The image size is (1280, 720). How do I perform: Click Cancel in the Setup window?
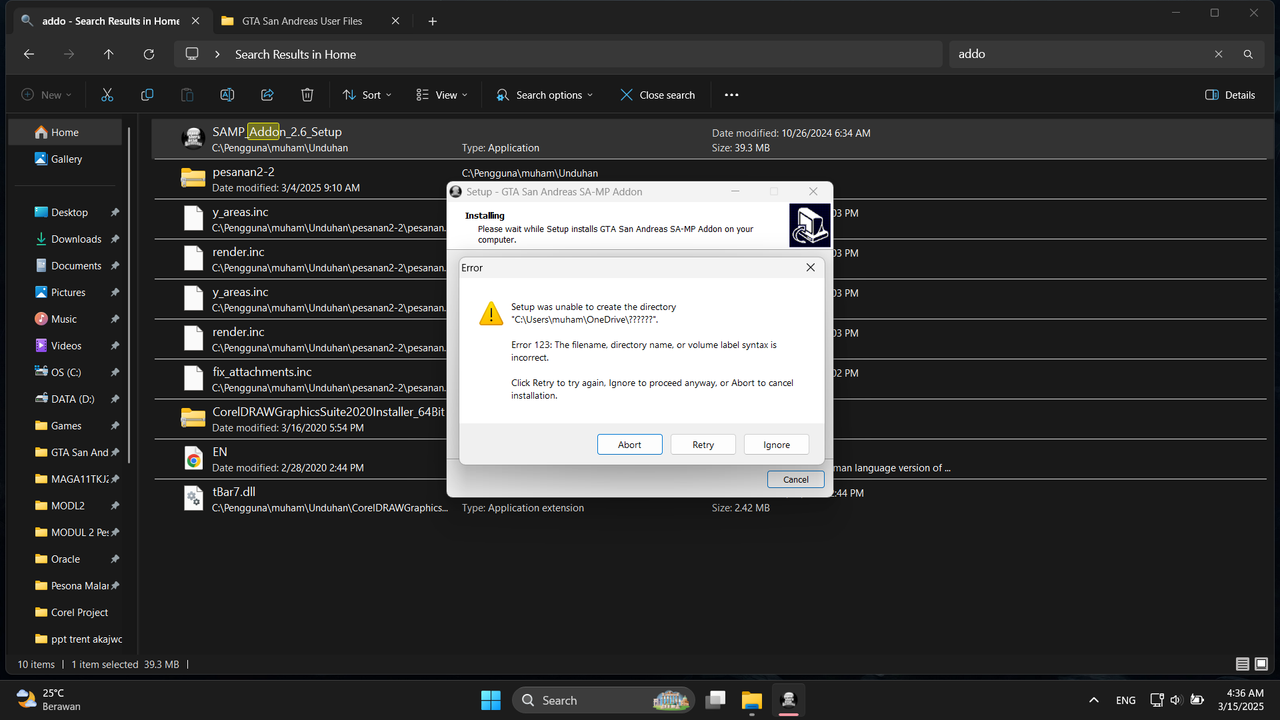(796, 480)
